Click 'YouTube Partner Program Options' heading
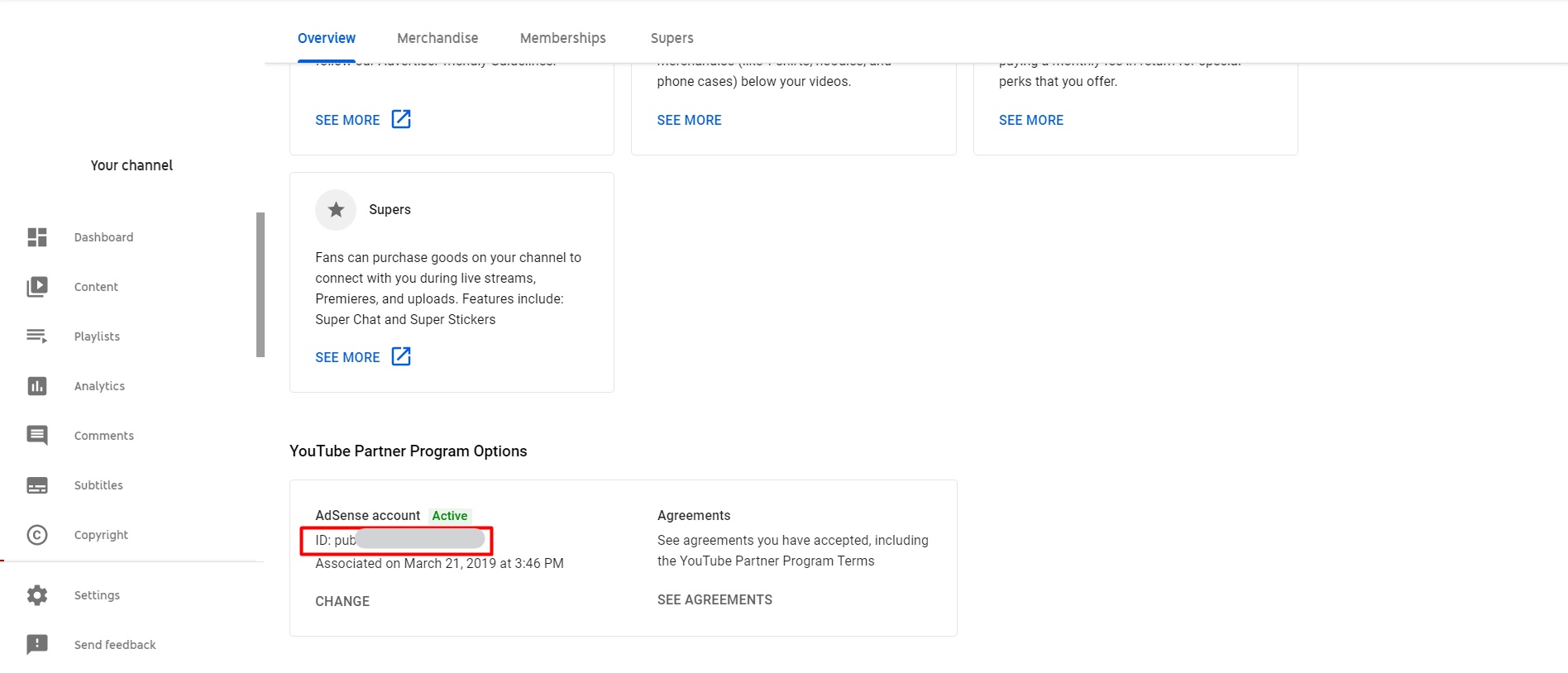Viewport: 1568px width, 673px height. (x=408, y=451)
